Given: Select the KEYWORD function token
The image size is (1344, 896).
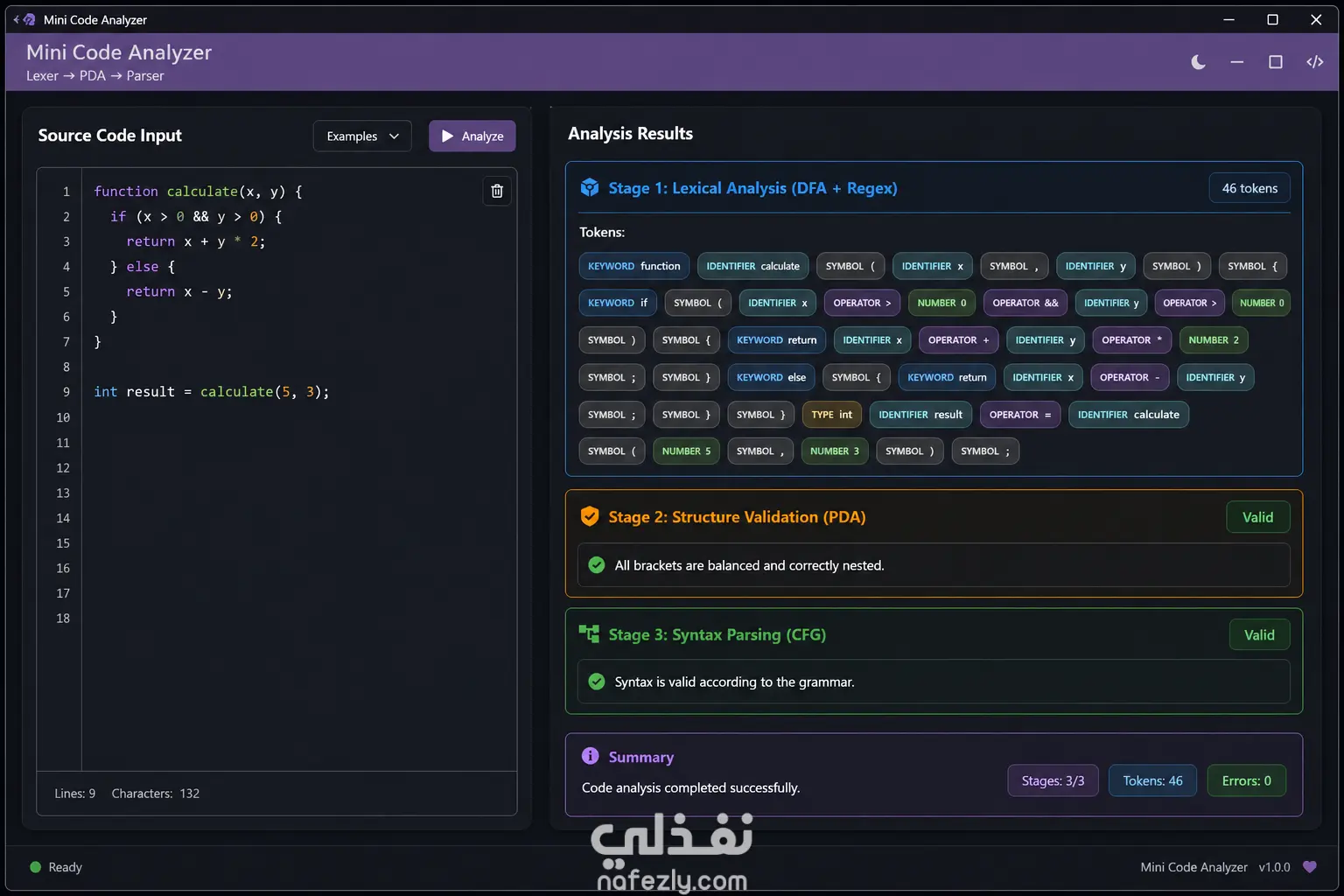Looking at the screenshot, I should pyautogui.click(x=634, y=266).
